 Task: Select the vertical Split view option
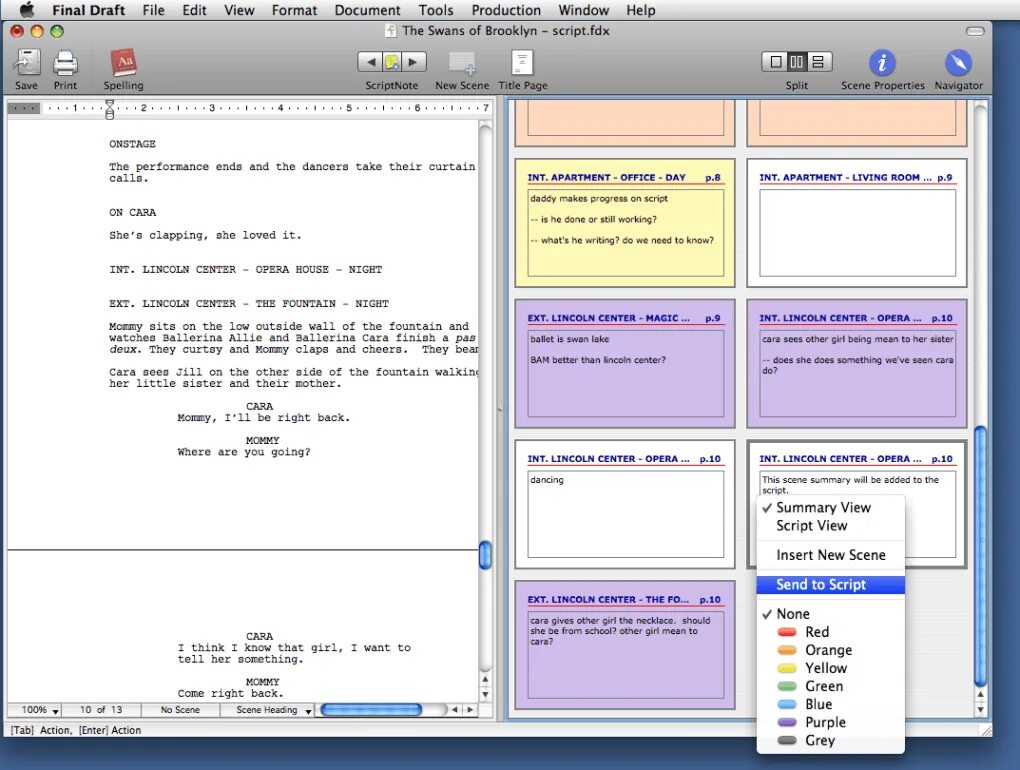point(797,62)
